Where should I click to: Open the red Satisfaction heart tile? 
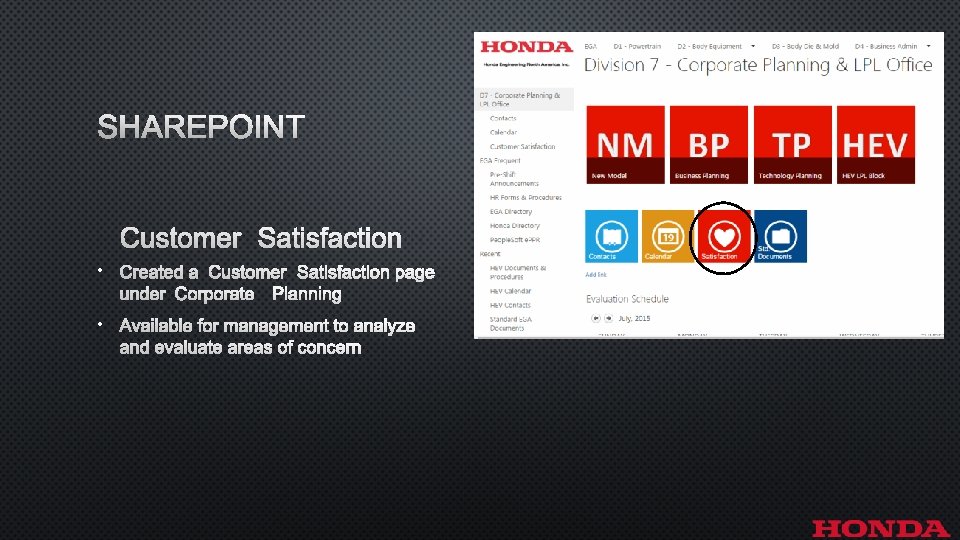[x=724, y=236]
